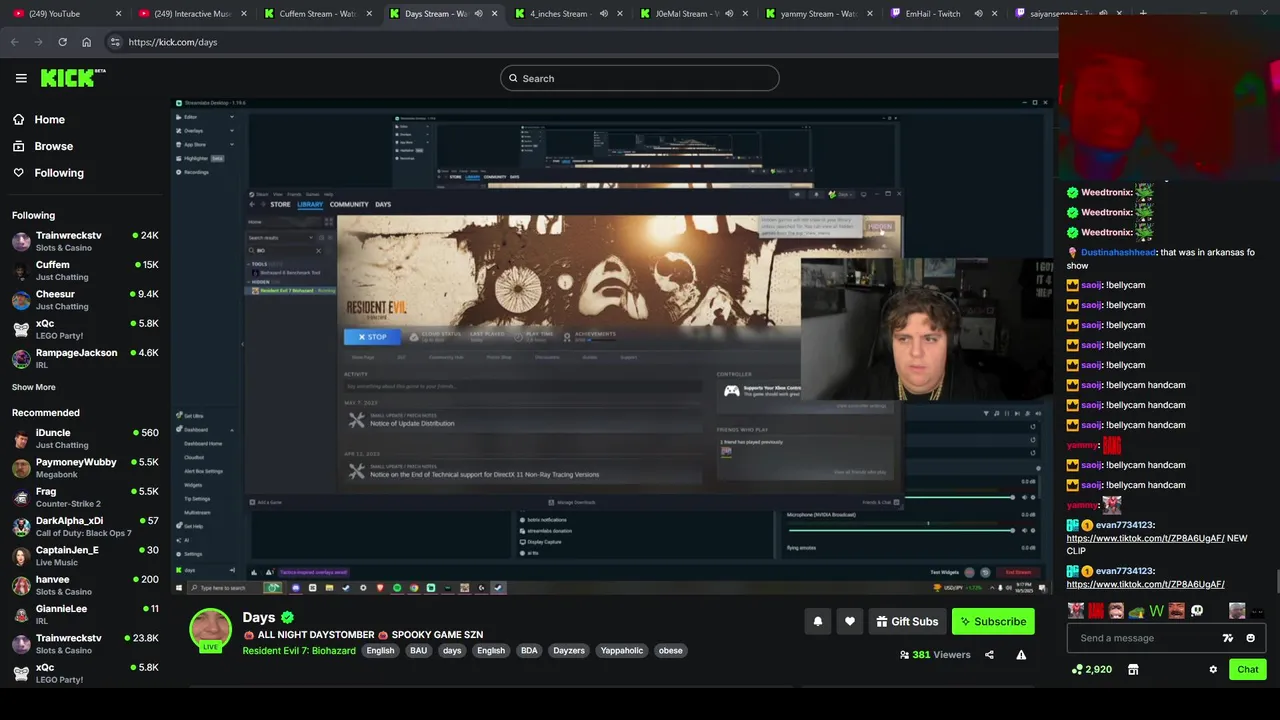Image resolution: width=1280 pixels, height=720 pixels.
Task: Open Cheesur followed channel
Action: [x=85, y=300]
